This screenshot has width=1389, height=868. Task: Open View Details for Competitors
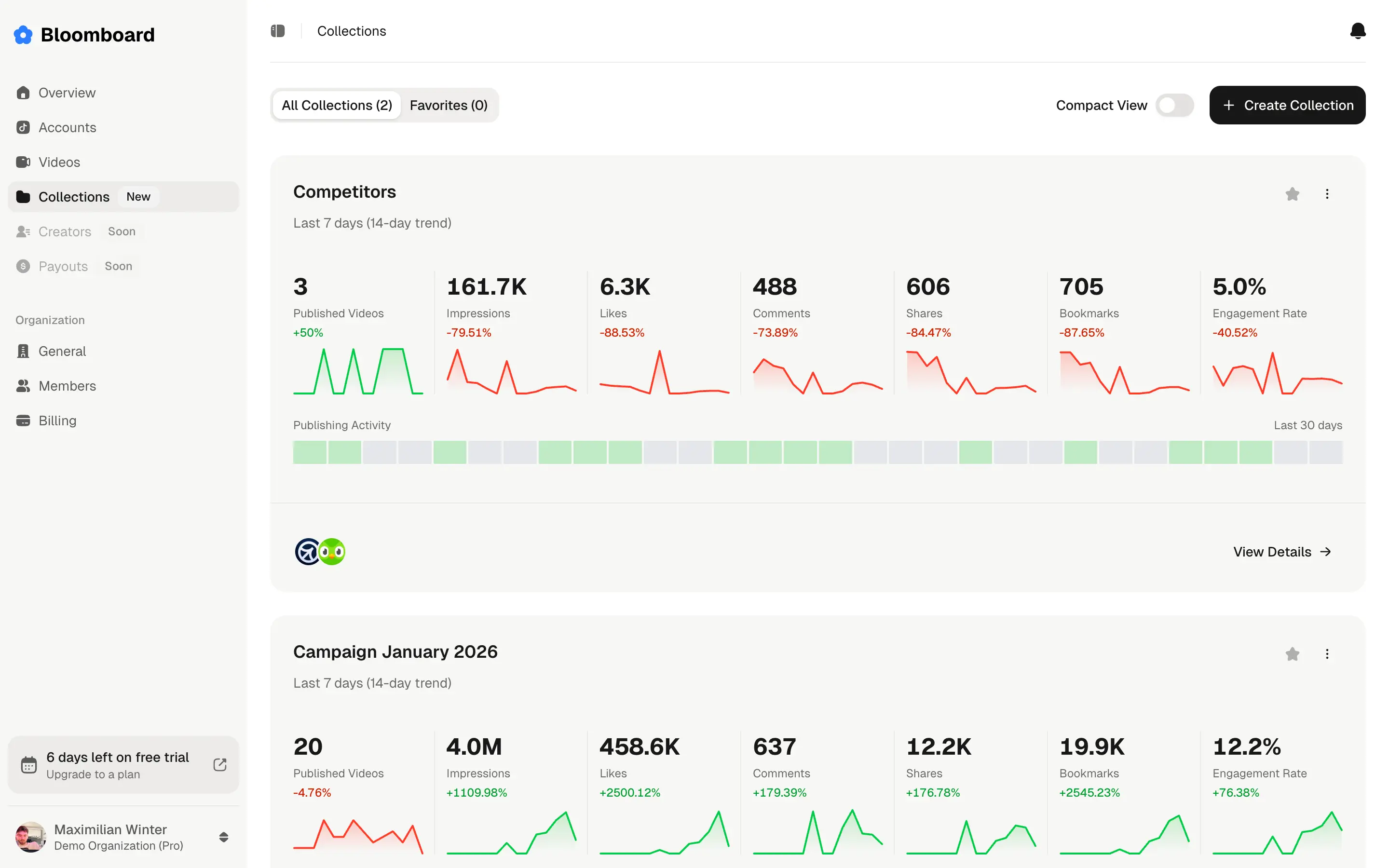(1282, 551)
